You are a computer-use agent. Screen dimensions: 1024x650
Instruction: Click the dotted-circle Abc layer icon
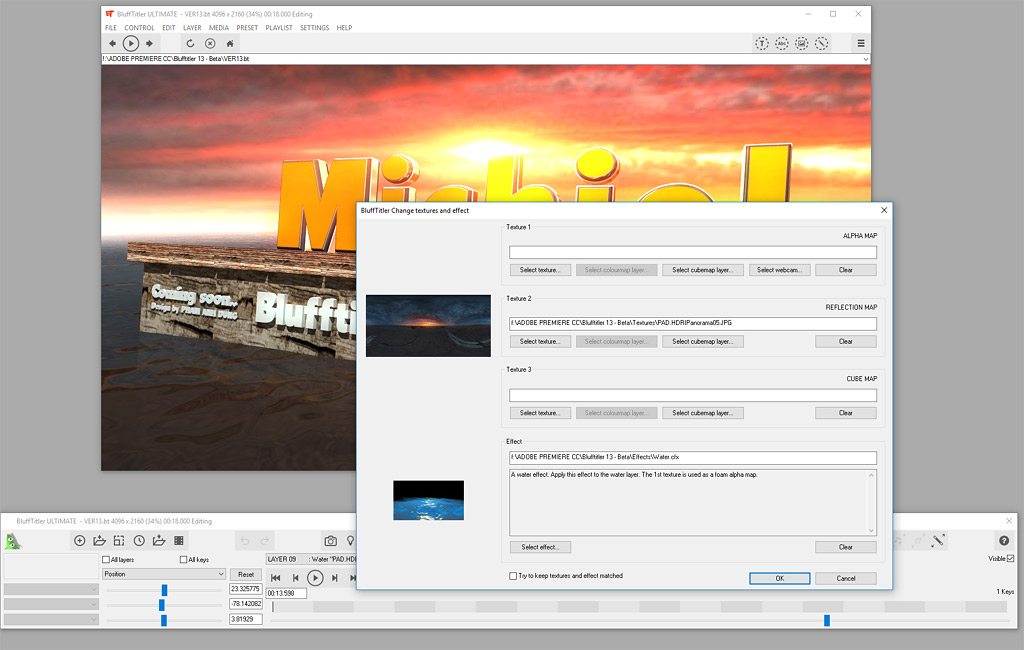(782, 43)
